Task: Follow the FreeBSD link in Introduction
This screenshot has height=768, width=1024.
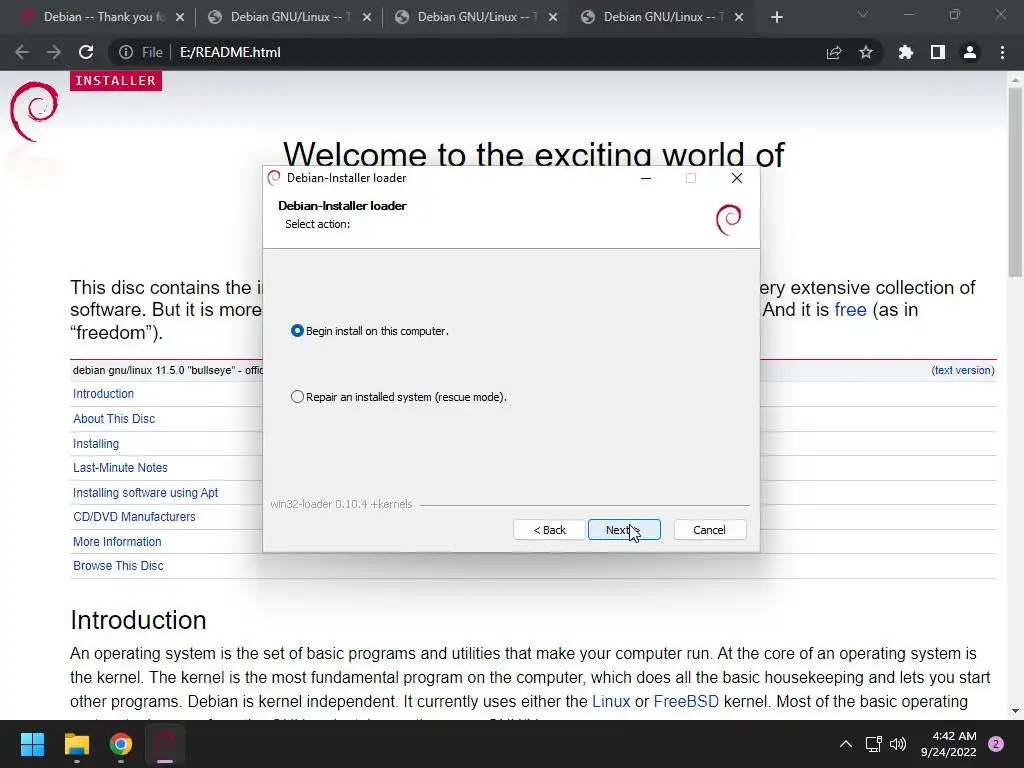Action: coord(686,701)
